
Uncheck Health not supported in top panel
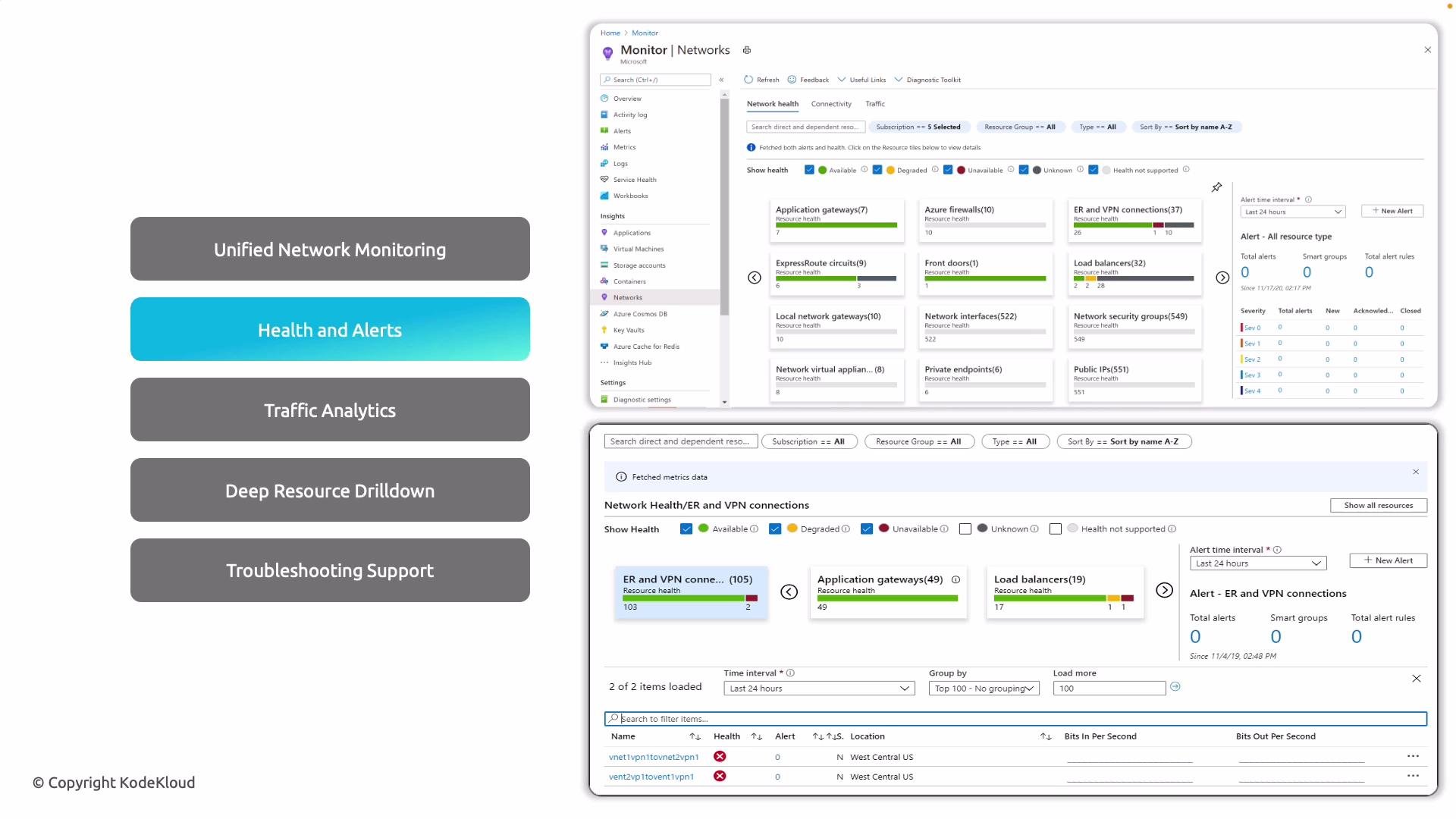tap(1094, 170)
